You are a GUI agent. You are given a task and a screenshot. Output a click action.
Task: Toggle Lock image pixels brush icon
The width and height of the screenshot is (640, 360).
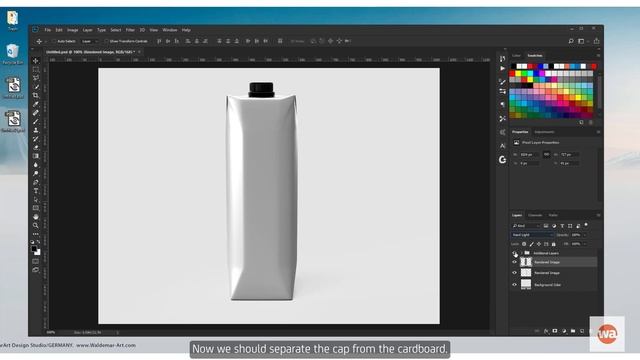pyautogui.click(x=531, y=244)
